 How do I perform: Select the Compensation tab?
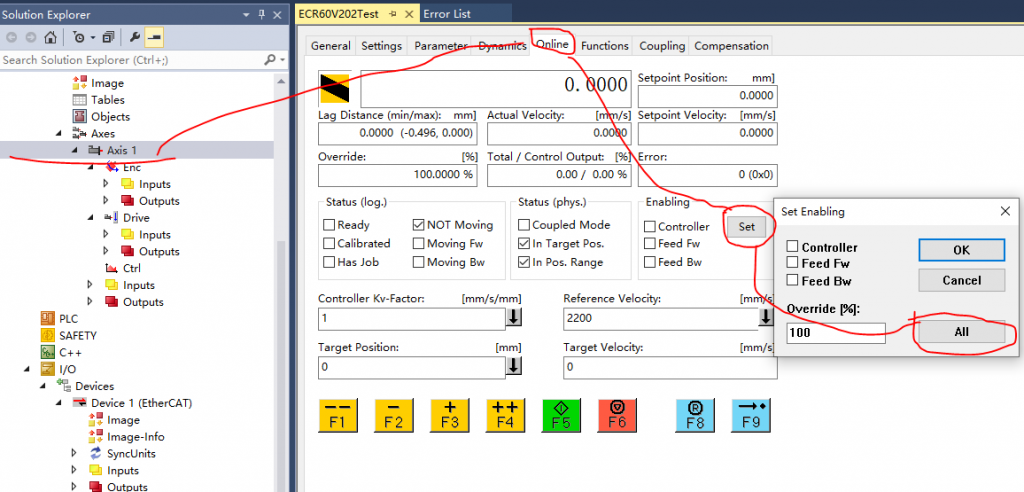pyautogui.click(x=731, y=46)
